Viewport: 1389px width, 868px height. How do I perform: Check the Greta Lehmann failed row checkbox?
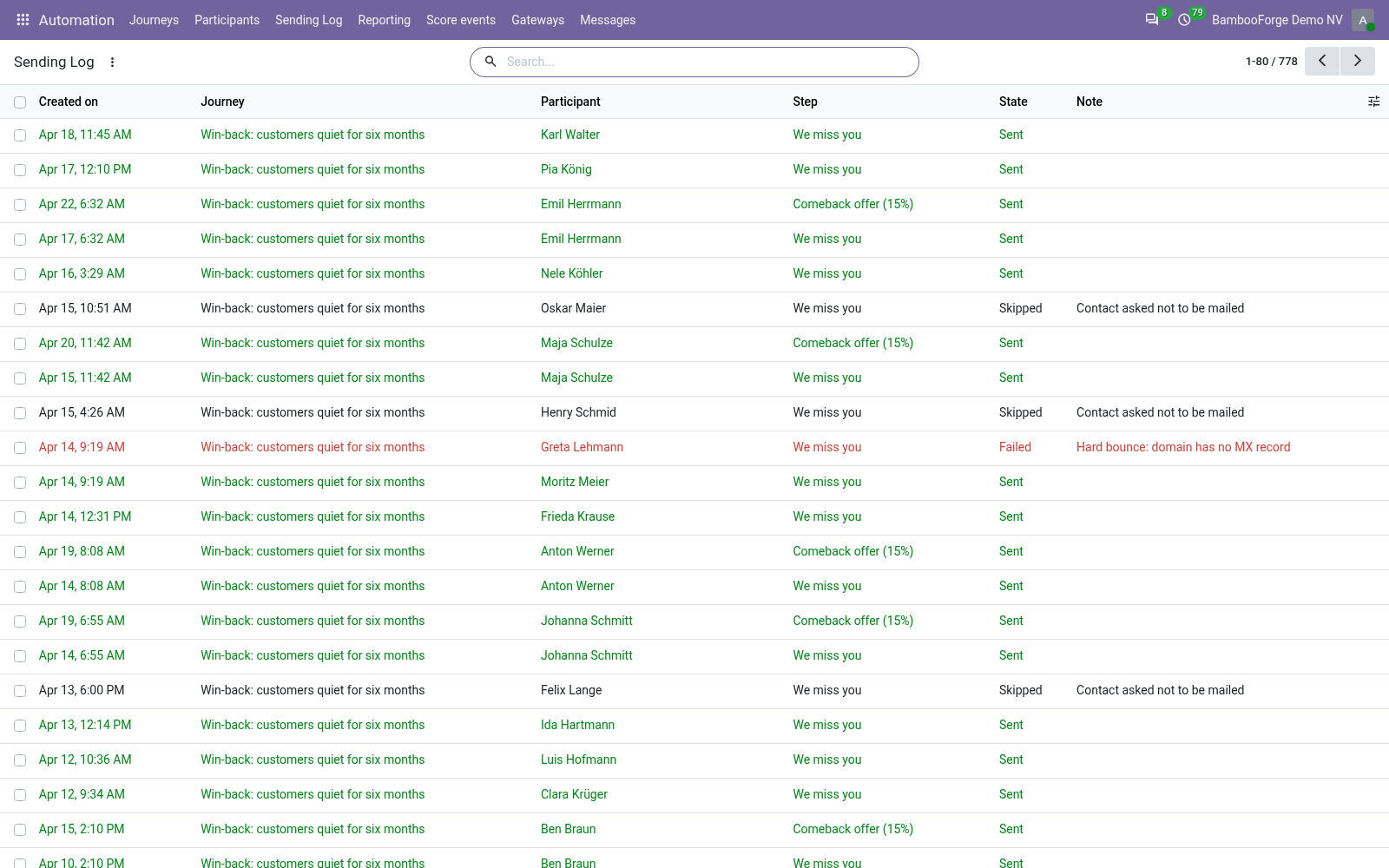click(20, 448)
